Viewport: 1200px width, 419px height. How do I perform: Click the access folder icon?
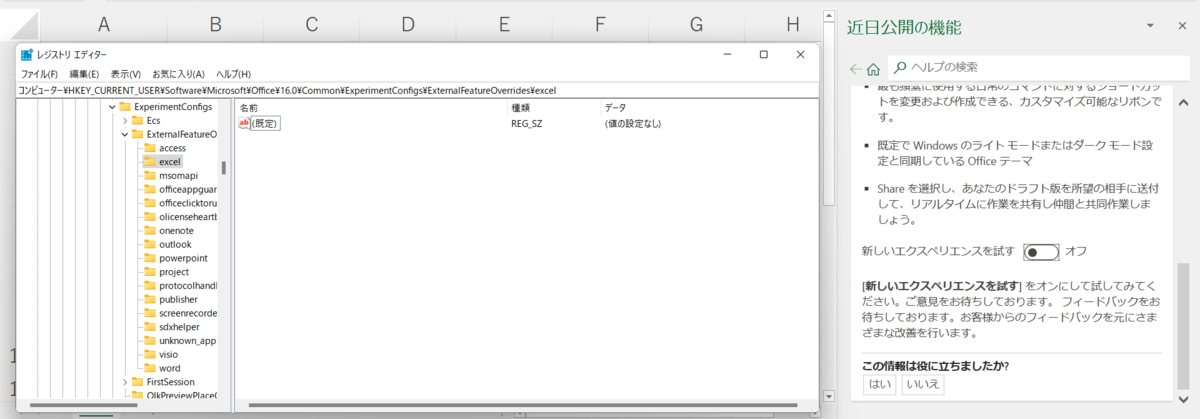(150, 147)
